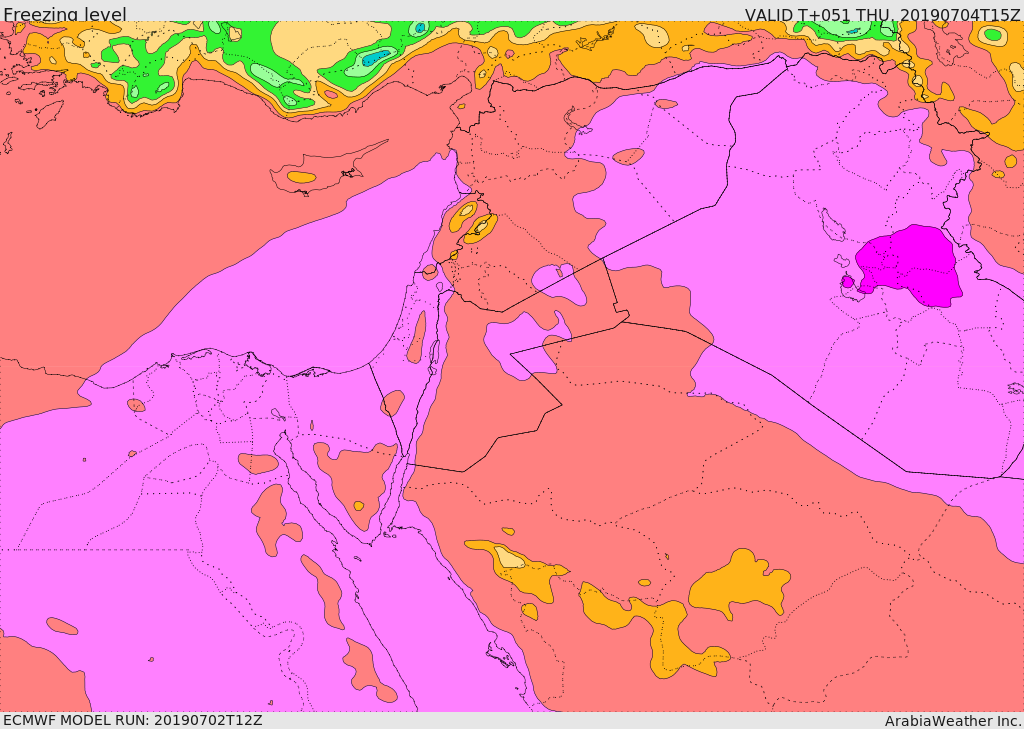
Task: Click the cyan patch over Turkey
Action: point(376,59)
